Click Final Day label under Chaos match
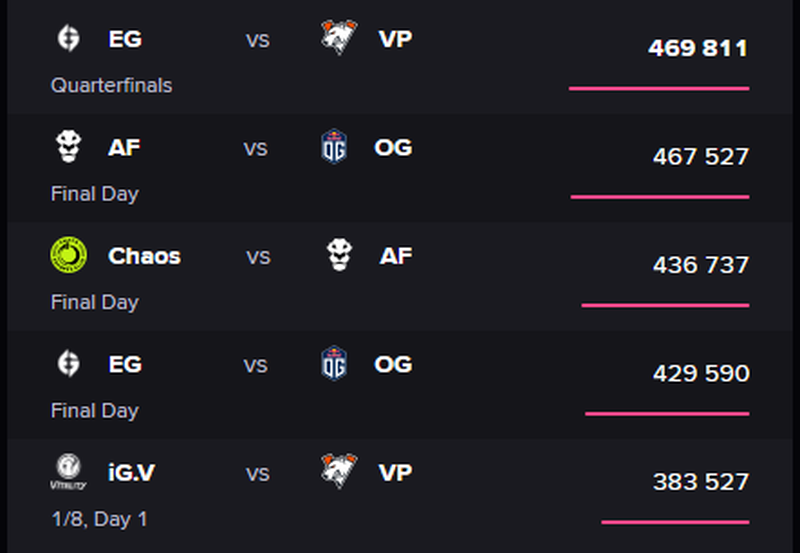 (x=95, y=302)
